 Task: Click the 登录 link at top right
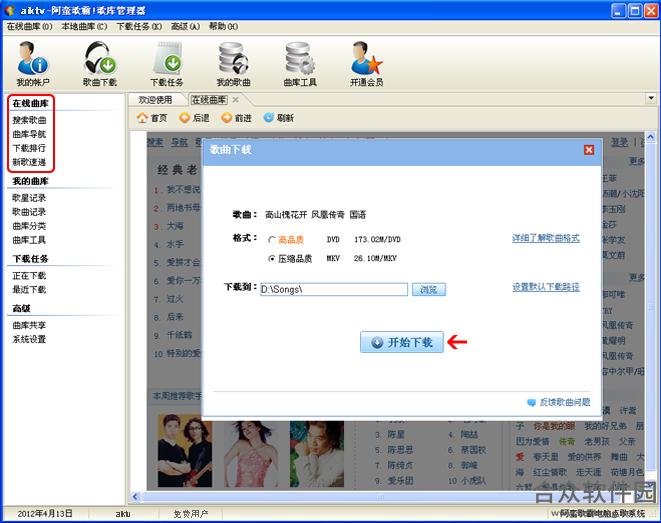pyautogui.click(x=620, y=142)
